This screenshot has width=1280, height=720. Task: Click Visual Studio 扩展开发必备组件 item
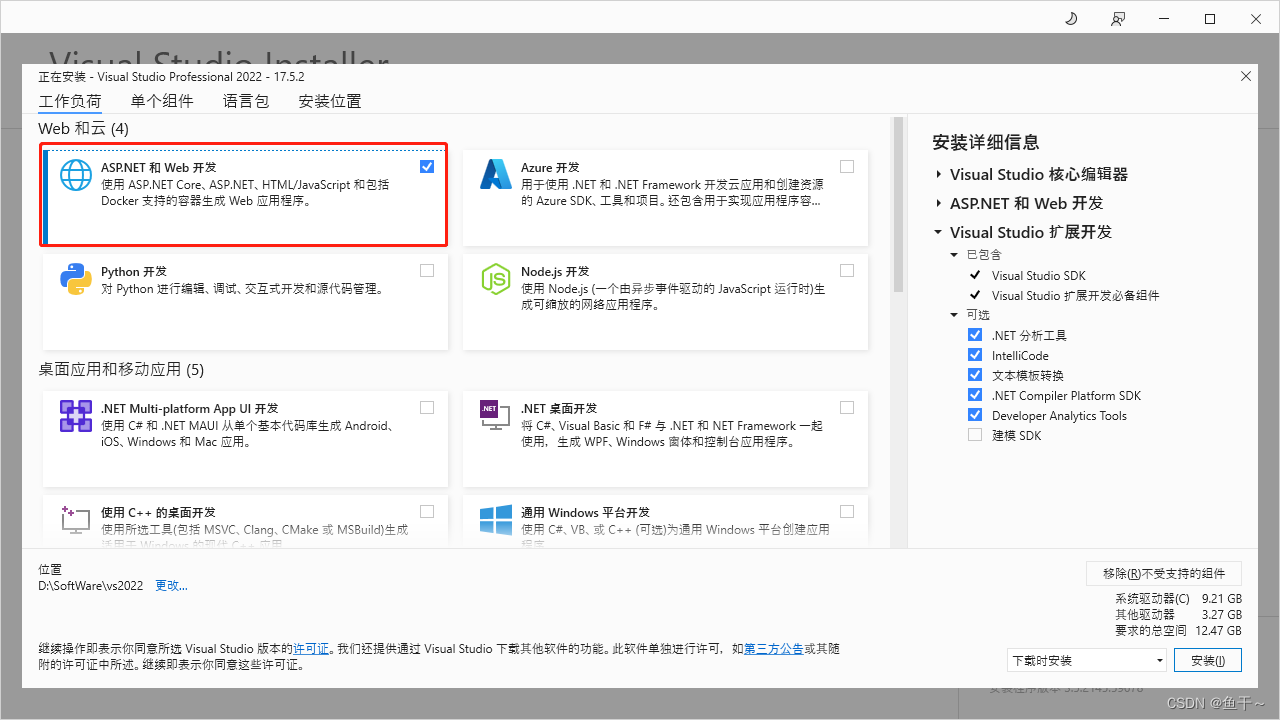click(1076, 295)
